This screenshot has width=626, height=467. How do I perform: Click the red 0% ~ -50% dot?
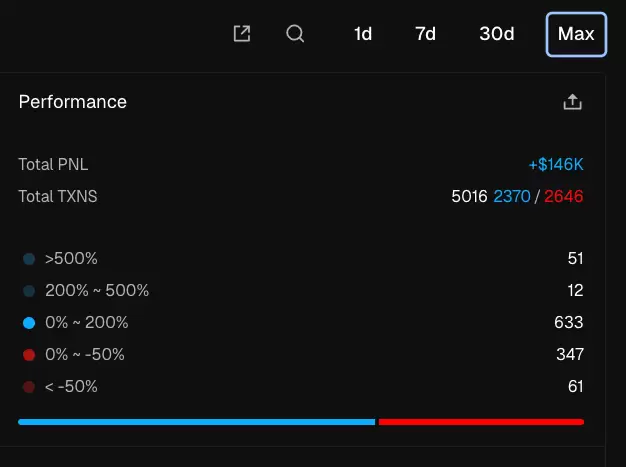pyautogui.click(x=29, y=355)
